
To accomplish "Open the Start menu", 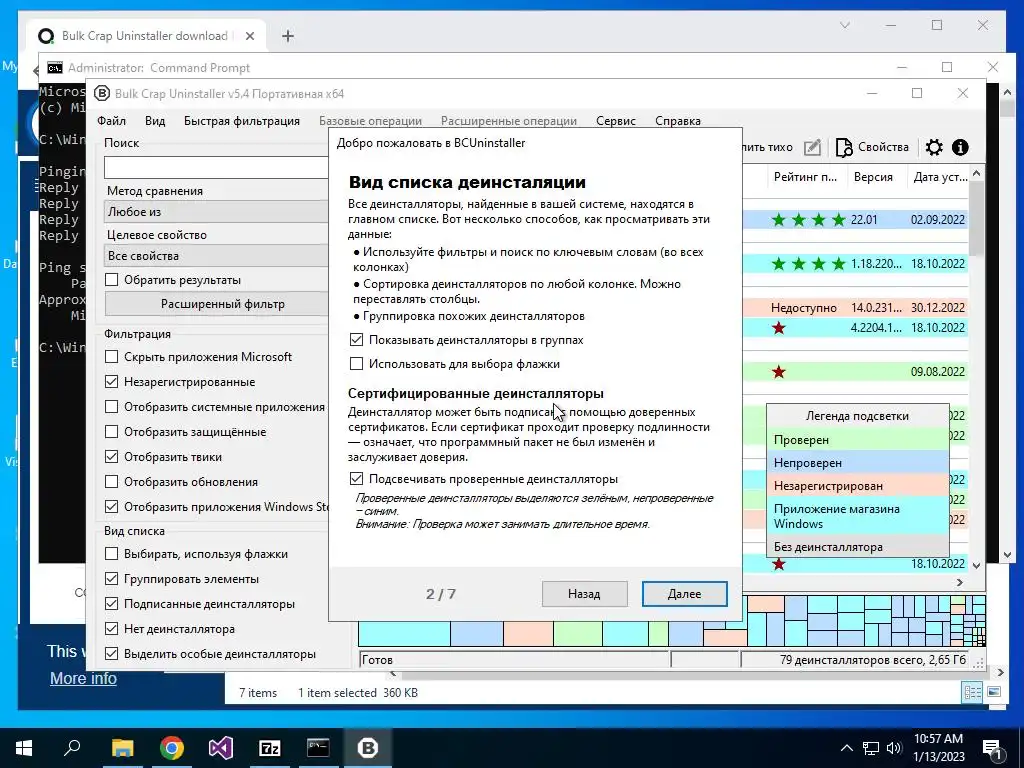I will click(x=24, y=748).
